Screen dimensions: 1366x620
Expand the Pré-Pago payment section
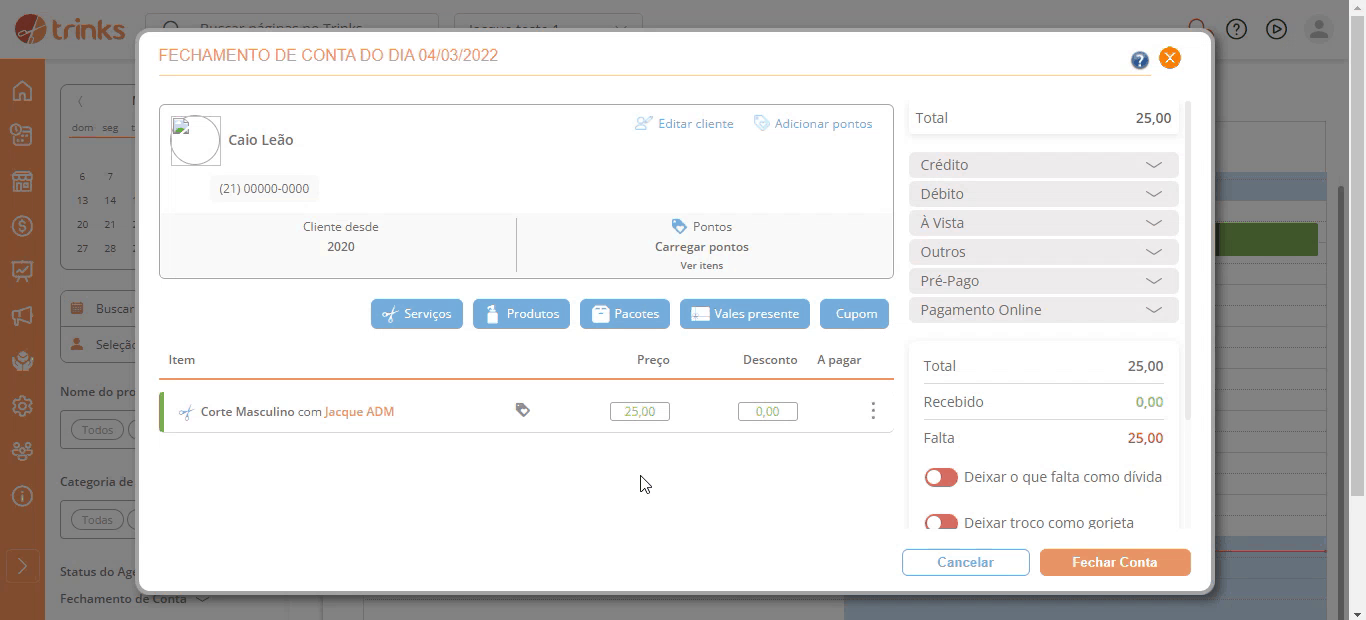pyautogui.click(x=1044, y=281)
